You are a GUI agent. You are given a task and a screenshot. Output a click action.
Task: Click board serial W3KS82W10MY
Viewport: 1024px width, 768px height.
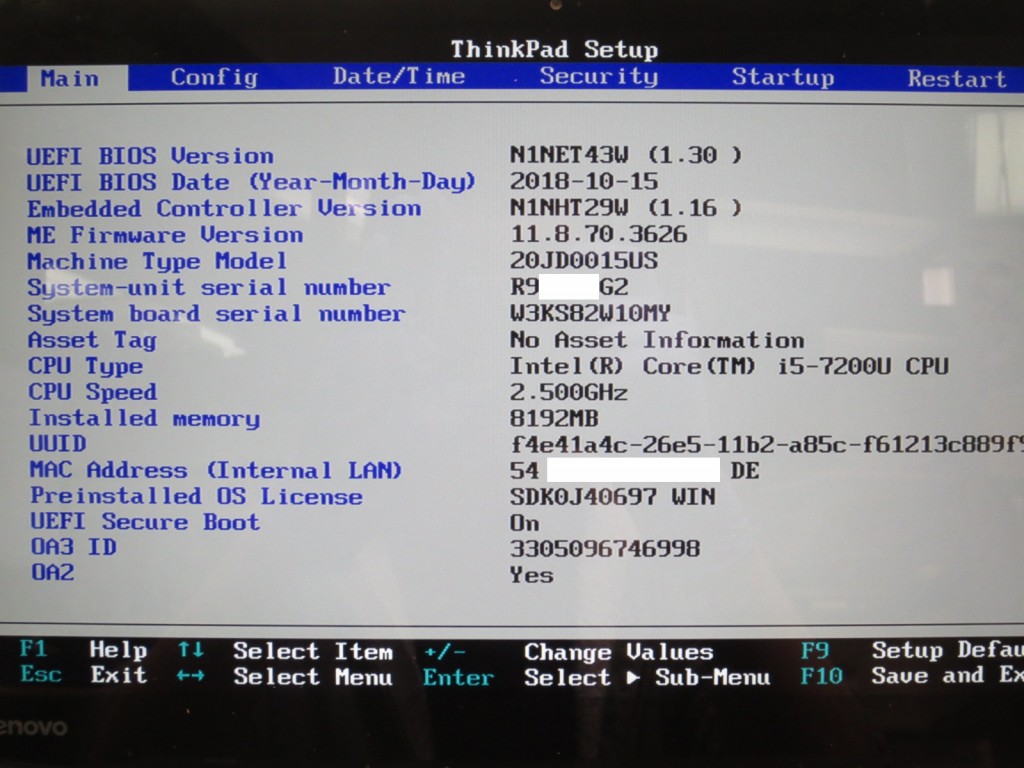pyautogui.click(x=590, y=313)
